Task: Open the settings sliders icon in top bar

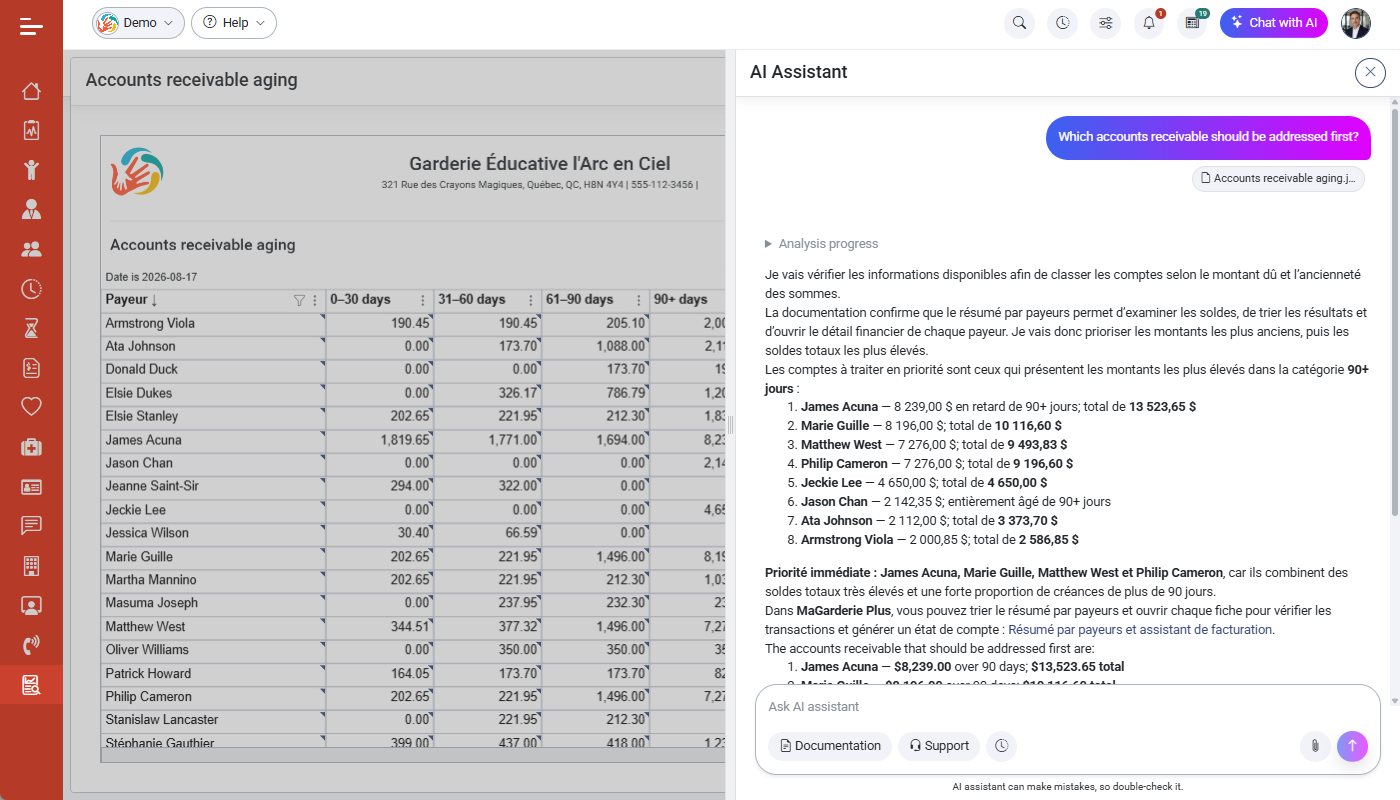Action: click(x=1105, y=23)
